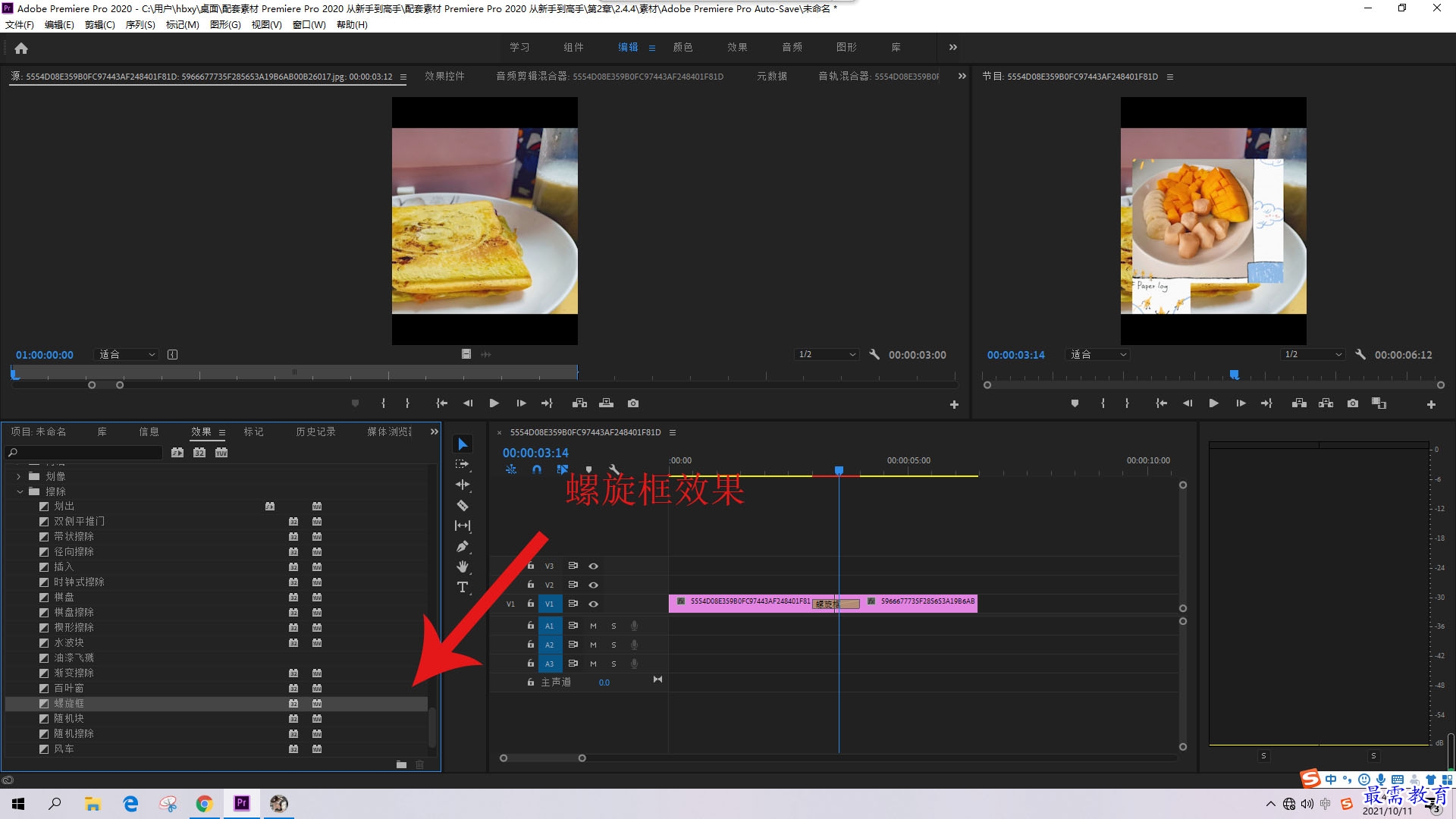This screenshot has height=819, width=1456.
Task: Open timeline display settings wrench
Action: (x=614, y=469)
